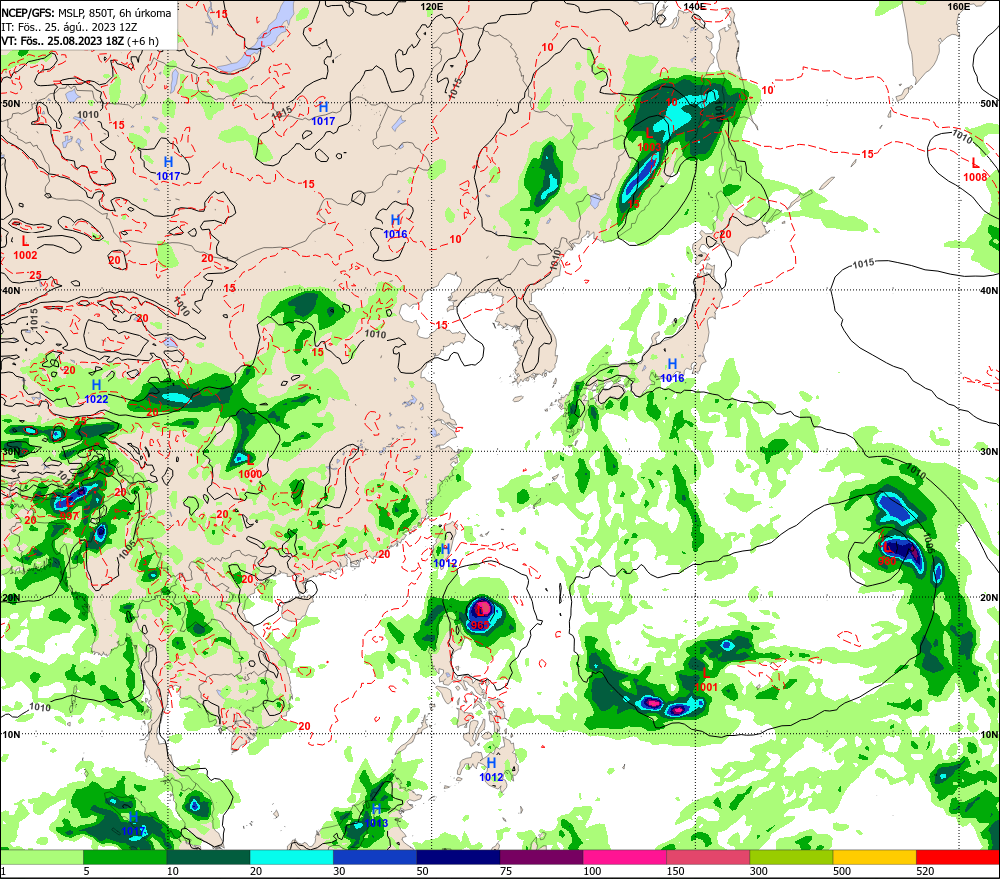Click the low pressure label 1008
Viewport: 1000px width, 879px height.
(975, 170)
